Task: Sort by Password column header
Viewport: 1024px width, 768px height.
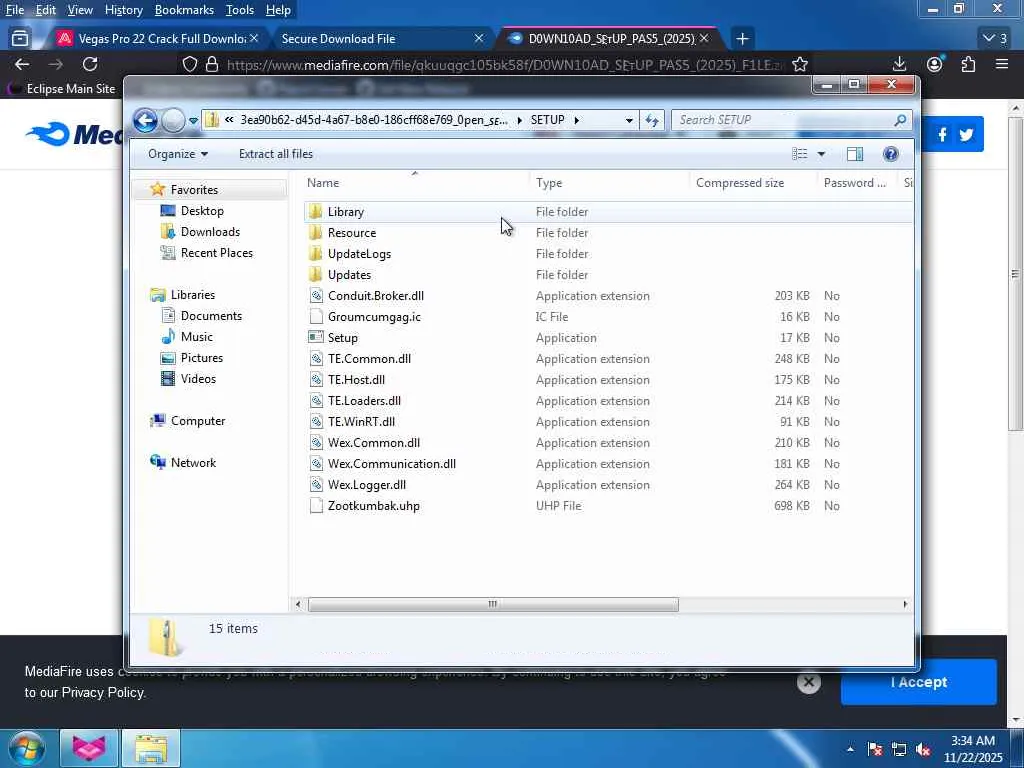Action: (x=855, y=183)
